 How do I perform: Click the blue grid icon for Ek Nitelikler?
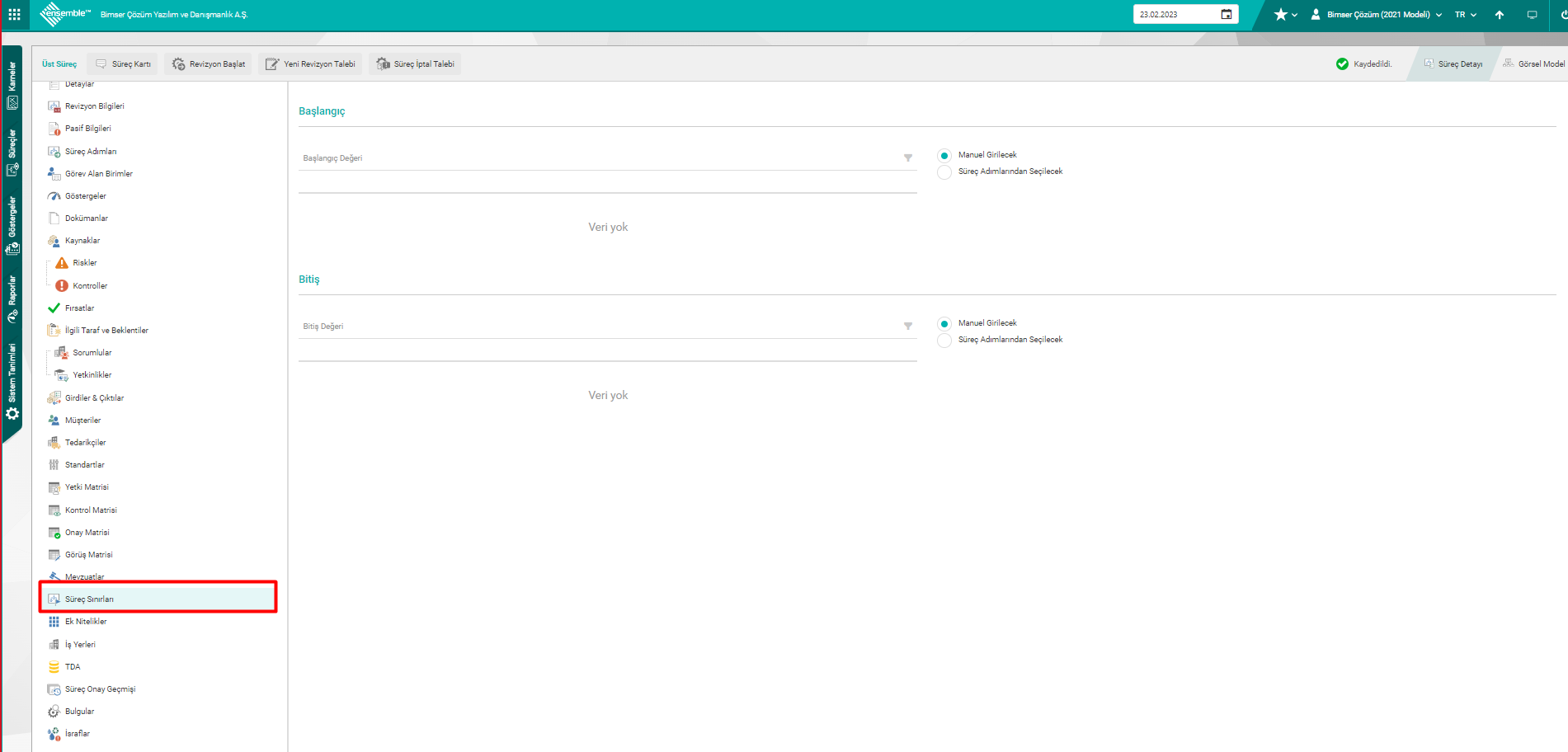tap(54, 622)
